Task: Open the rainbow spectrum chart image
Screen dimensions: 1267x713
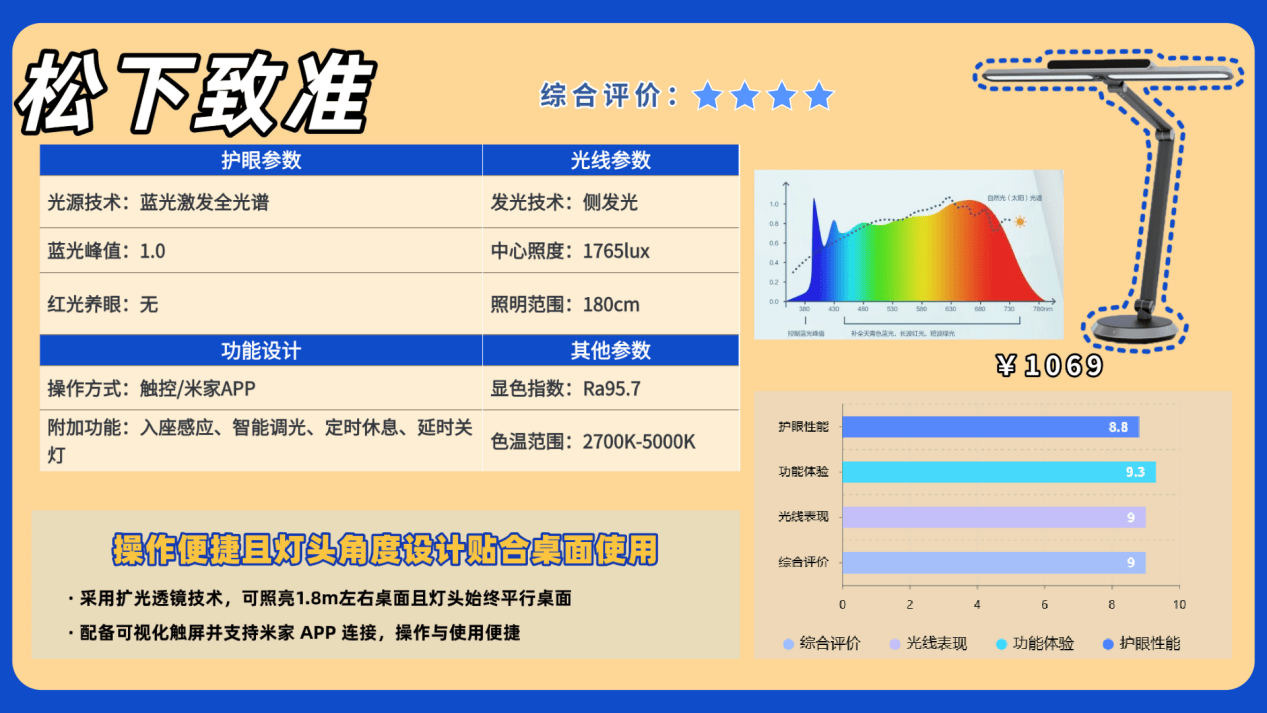Action: (x=908, y=254)
